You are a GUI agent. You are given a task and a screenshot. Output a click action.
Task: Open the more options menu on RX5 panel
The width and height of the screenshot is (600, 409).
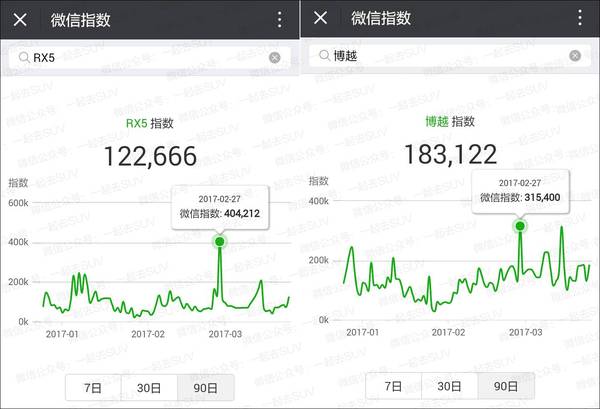[280, 19]
